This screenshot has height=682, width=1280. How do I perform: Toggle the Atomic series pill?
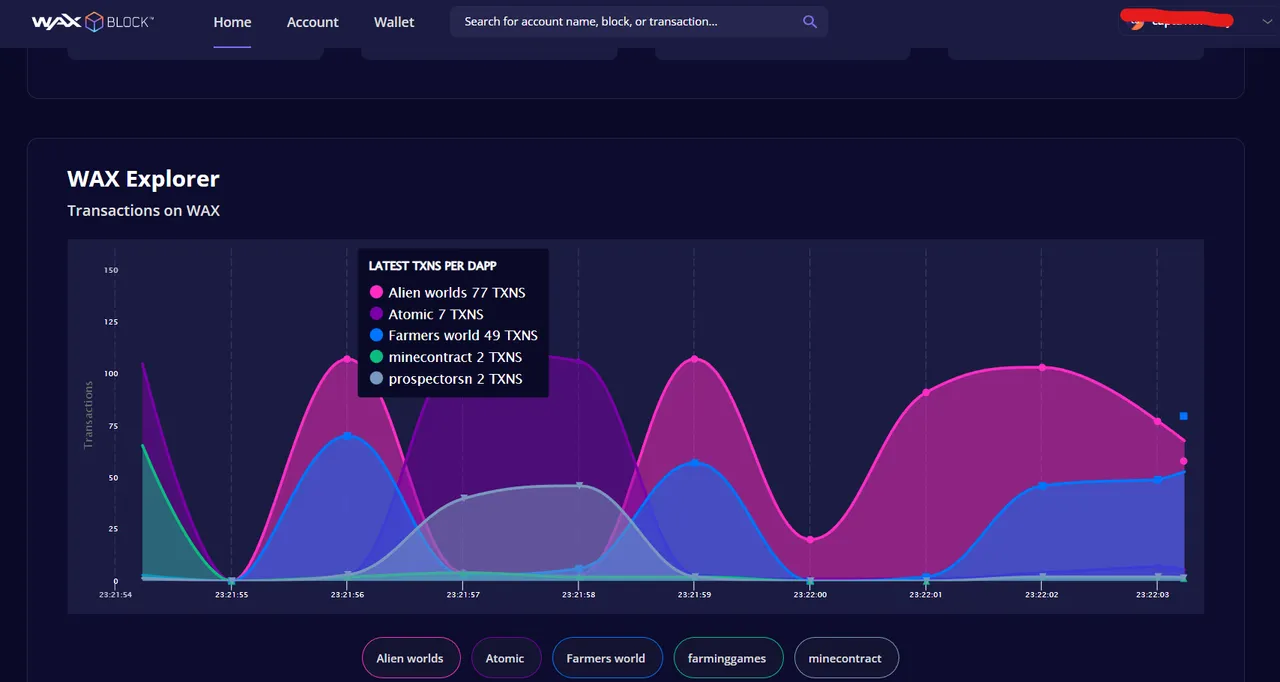pyautogui.click(x=505, y=658)
